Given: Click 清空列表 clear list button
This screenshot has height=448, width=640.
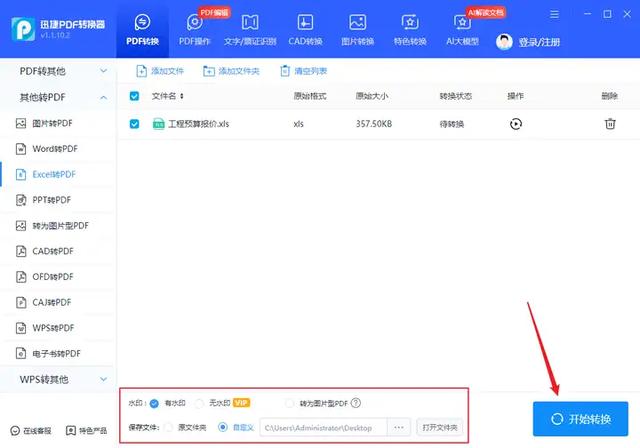Looking at the screenshot, I should [x=303, y=71].
